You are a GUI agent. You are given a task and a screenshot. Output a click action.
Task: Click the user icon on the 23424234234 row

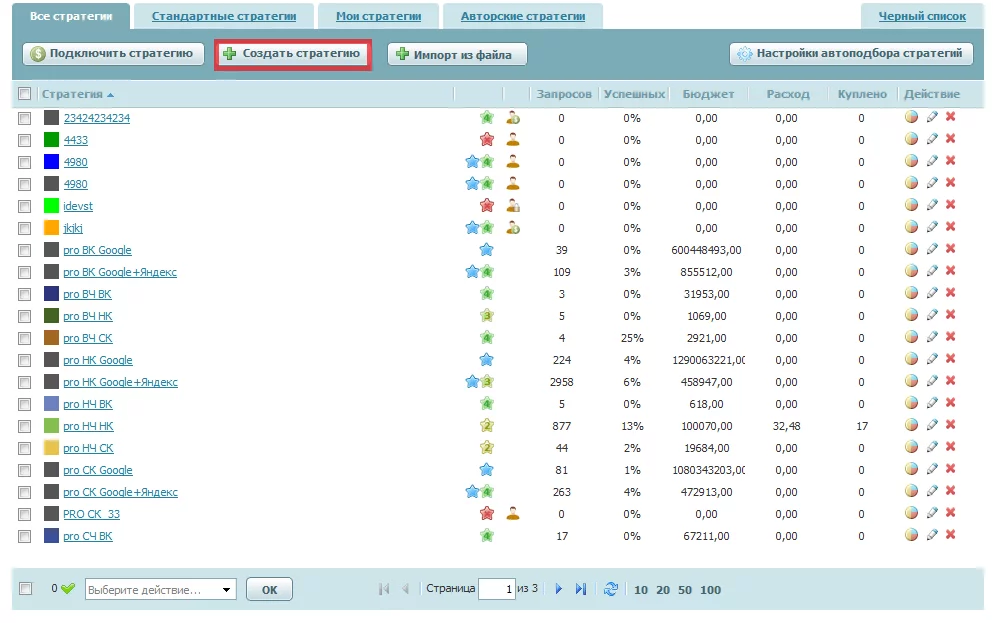coord(513,117)
